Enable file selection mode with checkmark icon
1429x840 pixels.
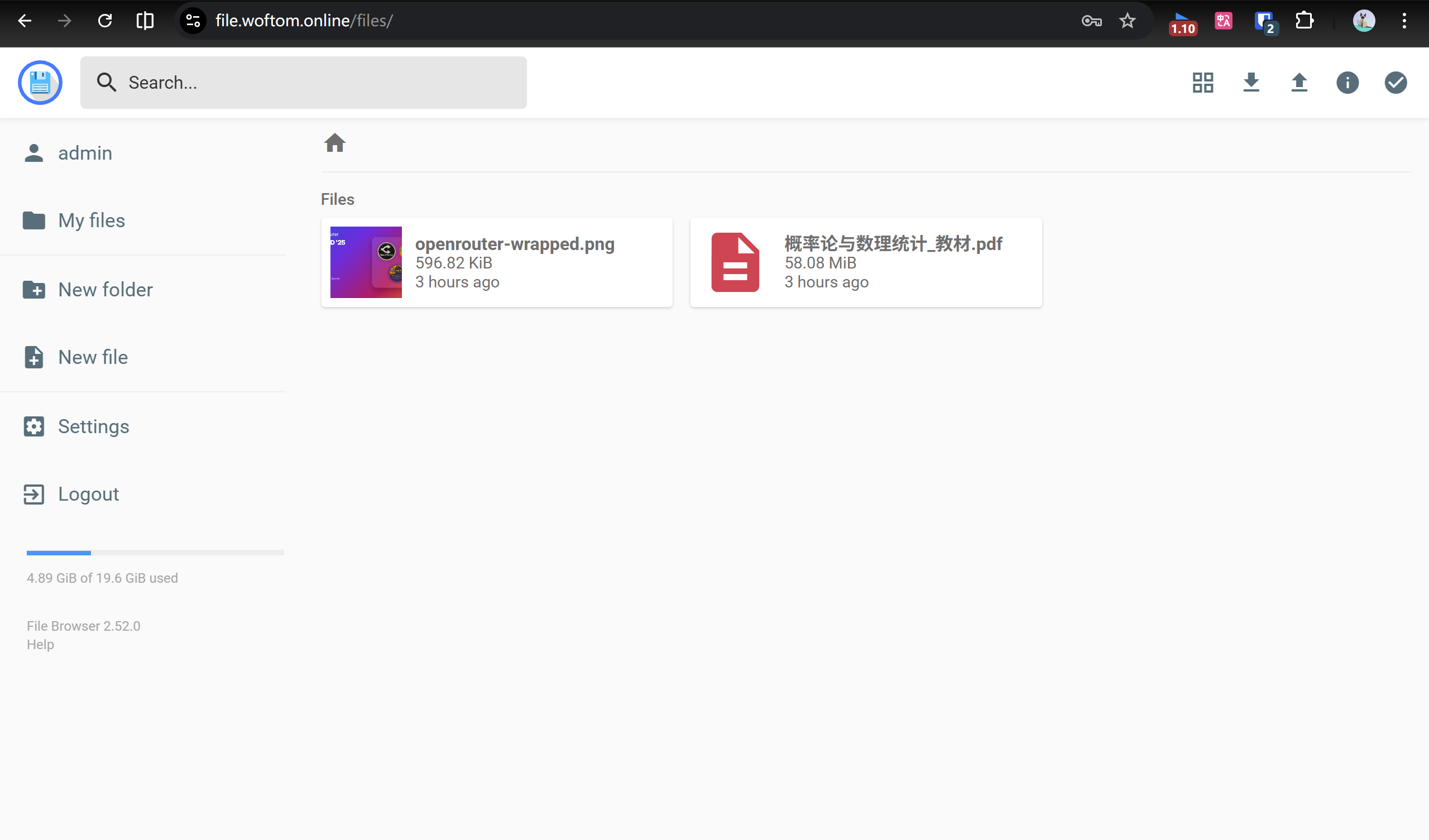click(x=1395, y=82)
